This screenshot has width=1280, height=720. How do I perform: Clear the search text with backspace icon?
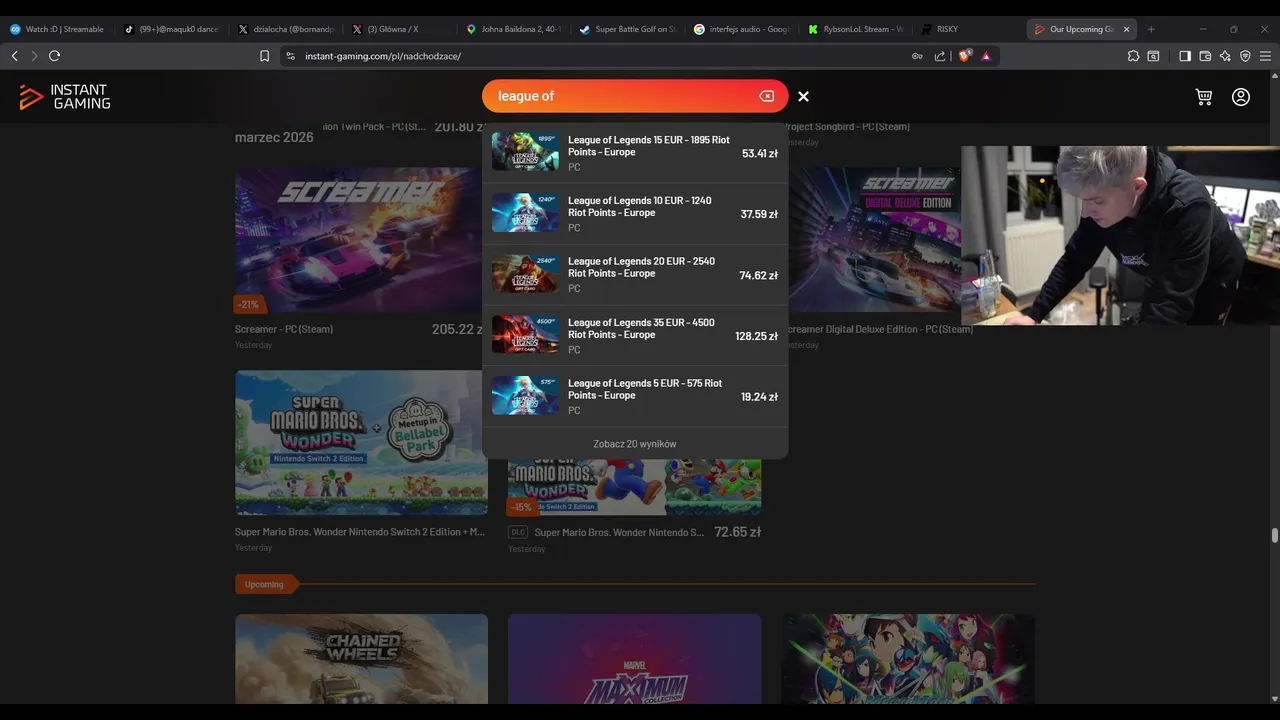point(766,96)
